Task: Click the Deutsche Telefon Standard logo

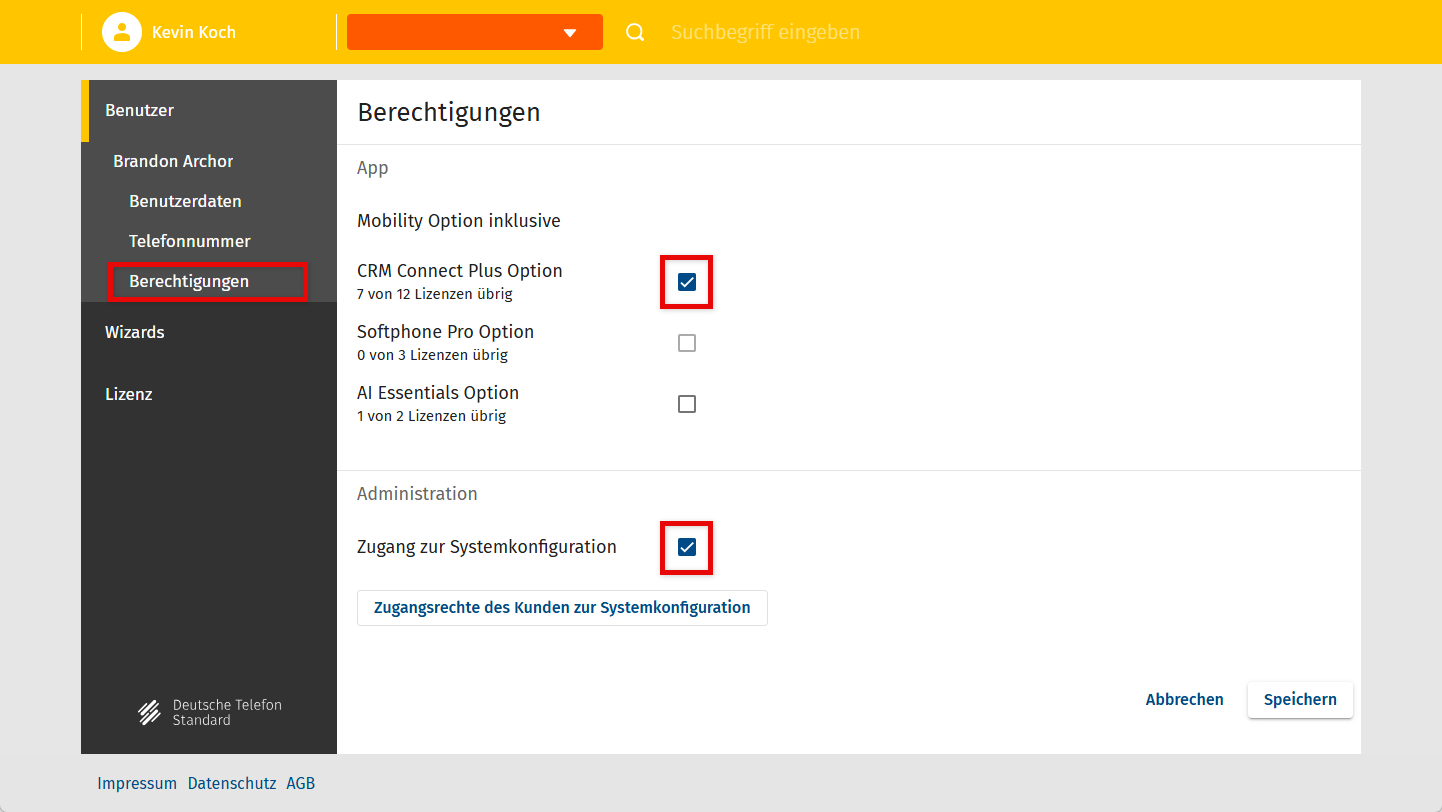Action: click(209, 712)
